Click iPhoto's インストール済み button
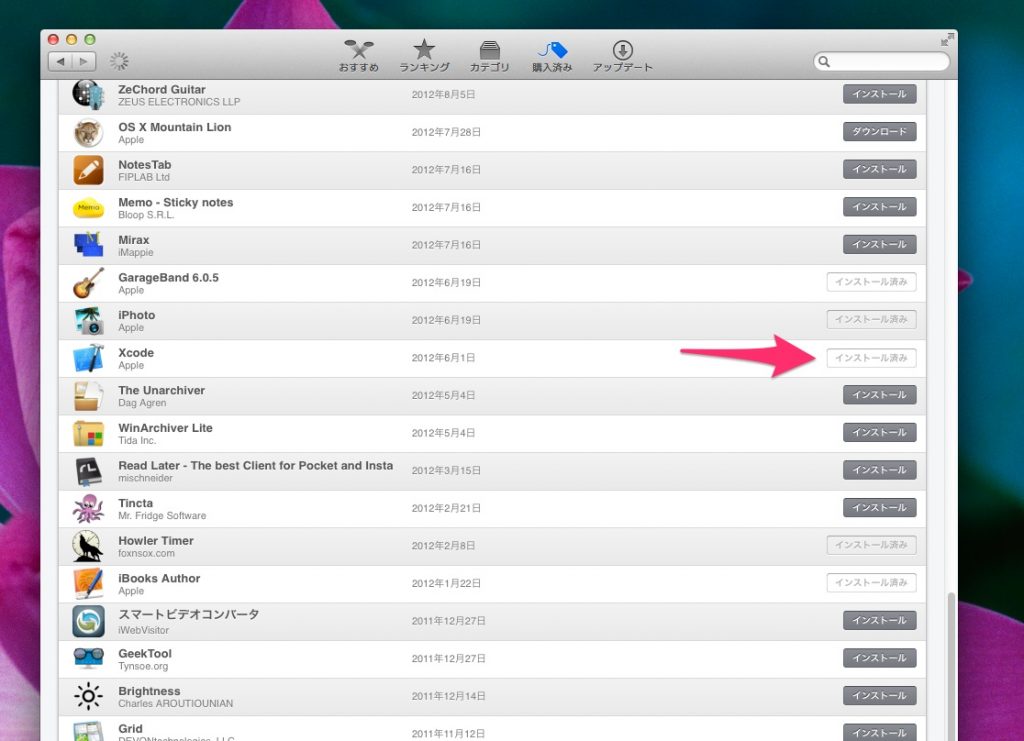 871,319
